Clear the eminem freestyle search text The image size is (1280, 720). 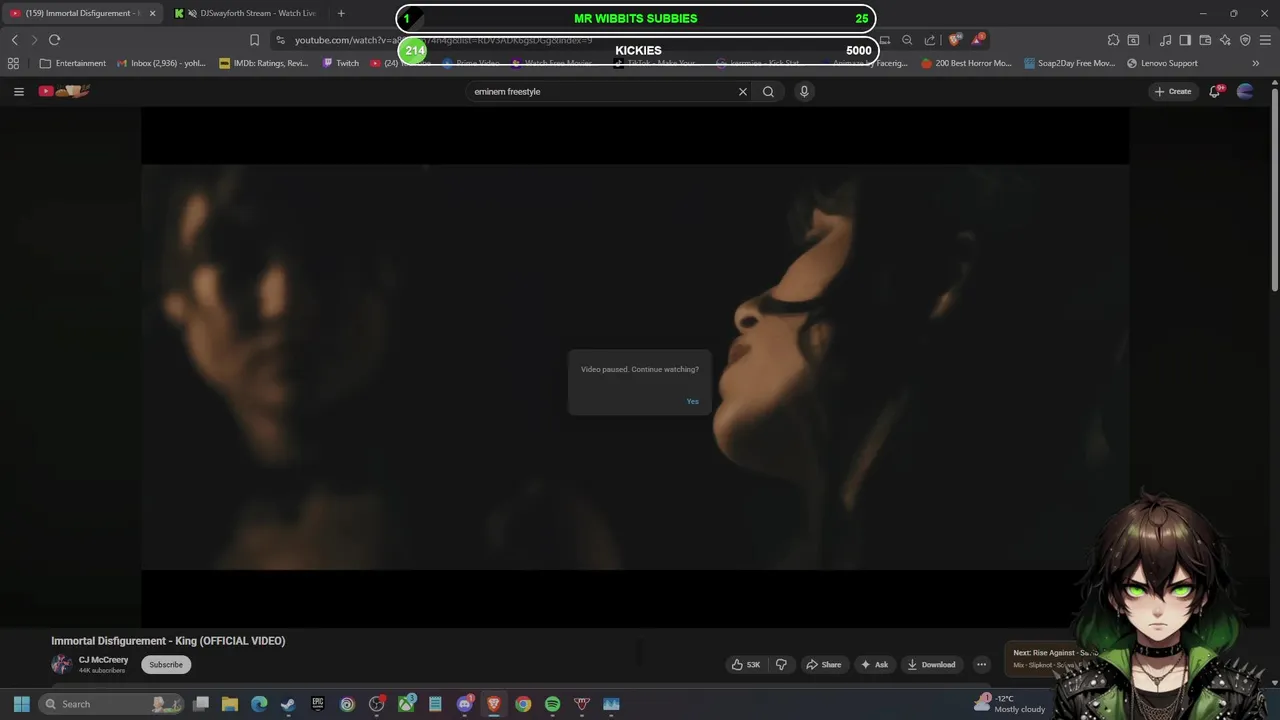[x=742, y=91]
